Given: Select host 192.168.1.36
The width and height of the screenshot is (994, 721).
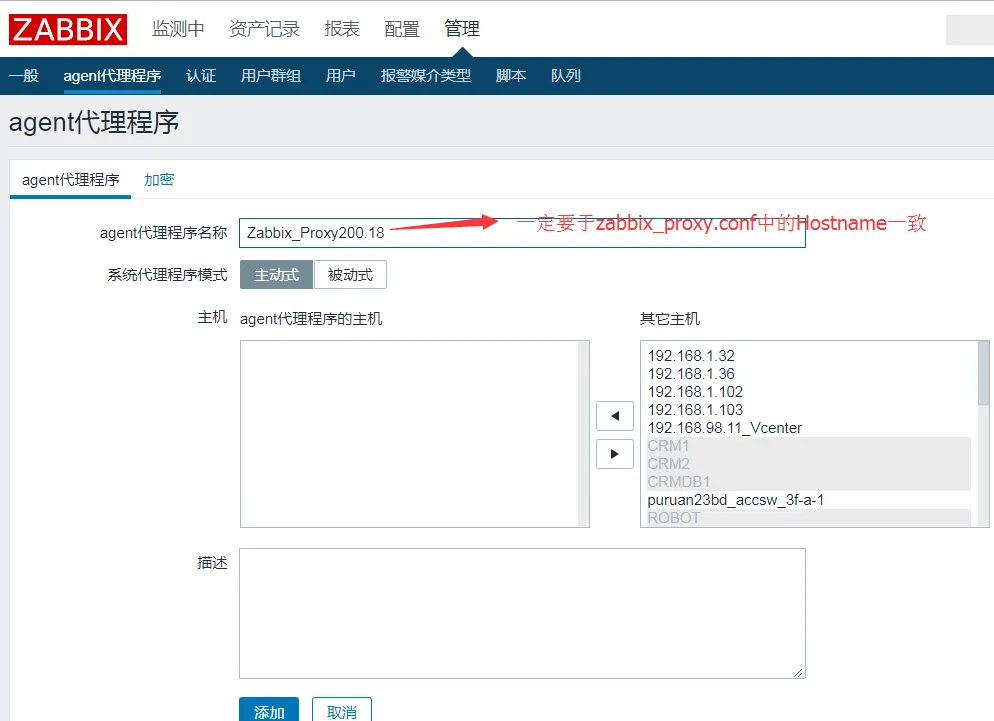Looking at the screenshot, I should coord(808,373).
